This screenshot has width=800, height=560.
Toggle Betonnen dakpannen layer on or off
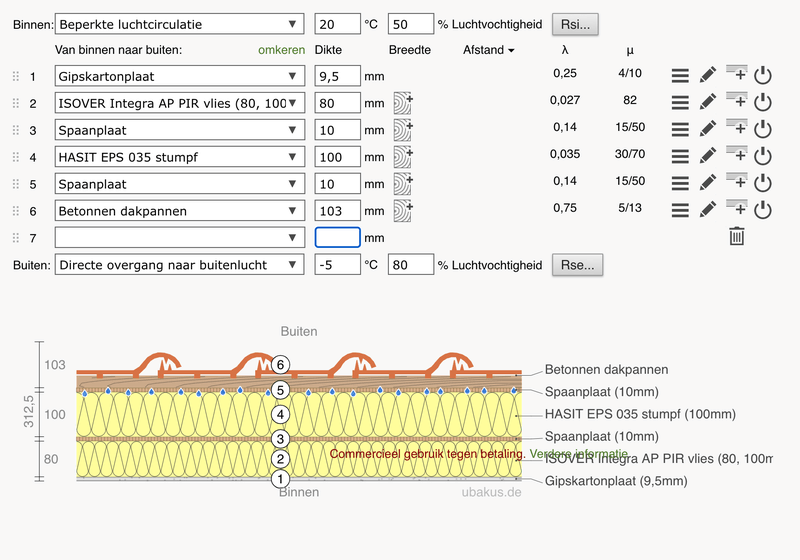763,210
